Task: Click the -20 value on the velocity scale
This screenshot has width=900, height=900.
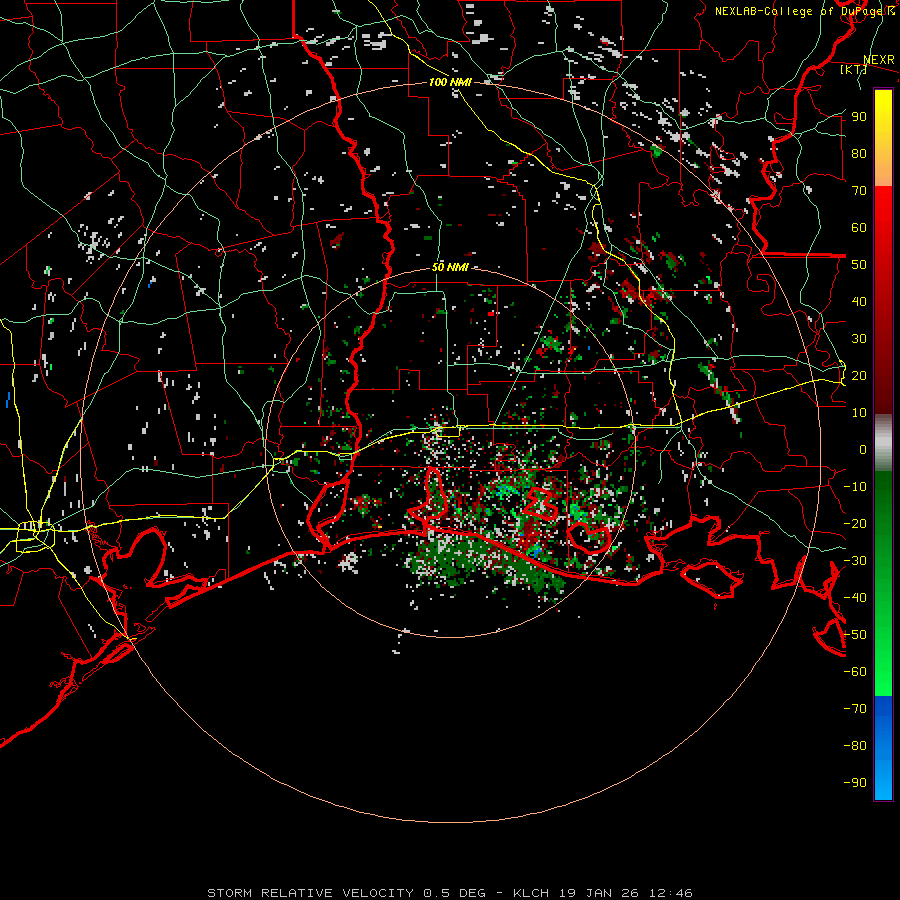Action: [855, 524]
